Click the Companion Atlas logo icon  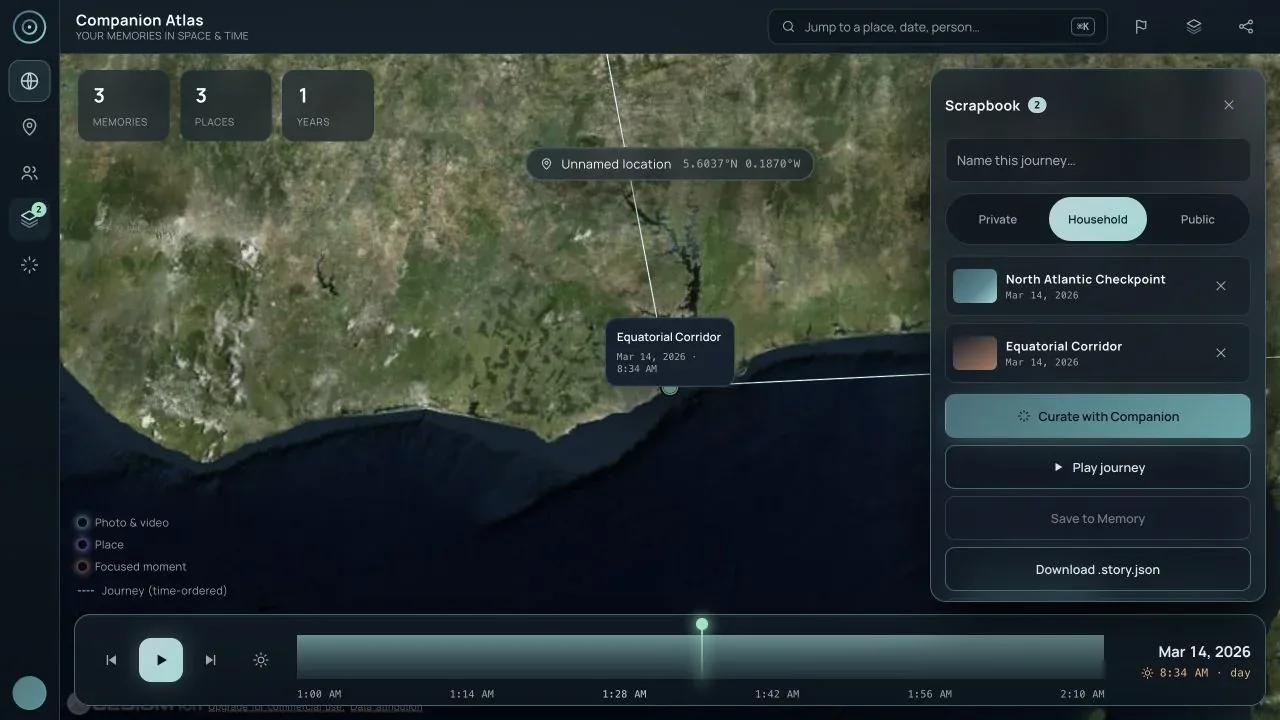29,27
